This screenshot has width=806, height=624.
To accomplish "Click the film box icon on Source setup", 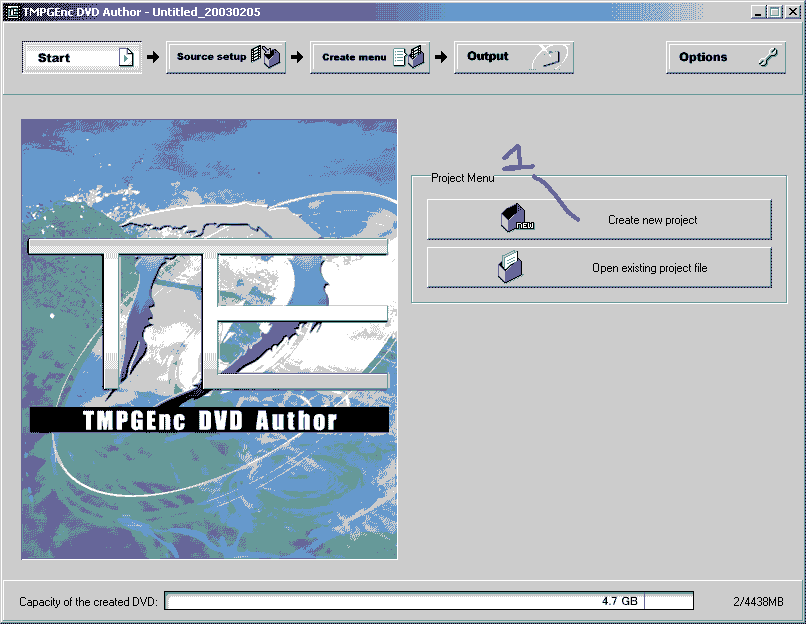I will pyautogui.click(x=266, y=56).
